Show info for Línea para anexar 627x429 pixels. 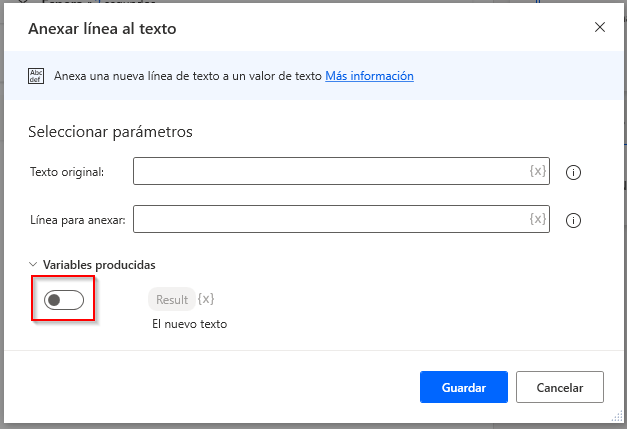(573, 220)
